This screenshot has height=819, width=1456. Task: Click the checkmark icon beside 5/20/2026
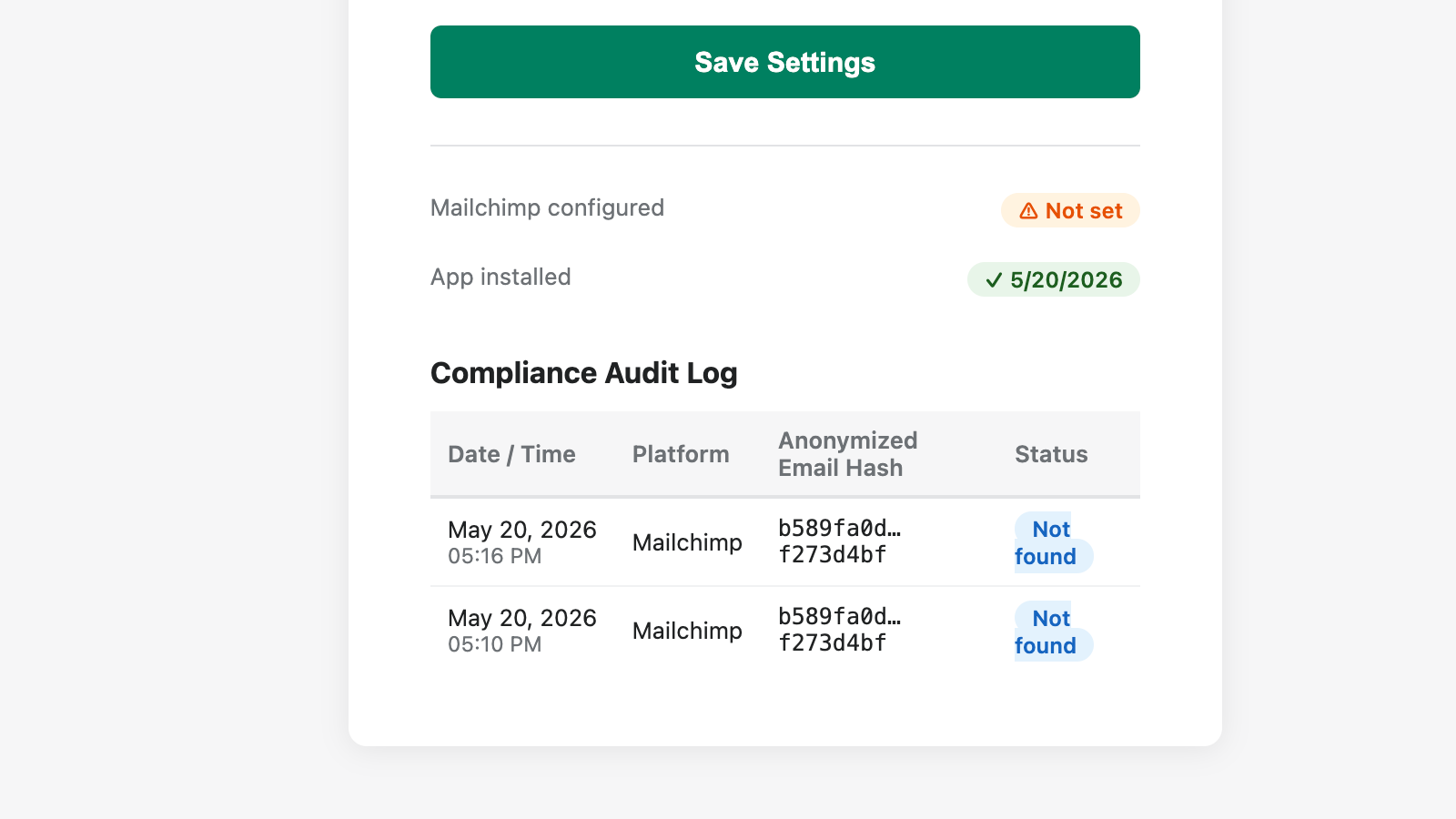[x=994, y=280]
